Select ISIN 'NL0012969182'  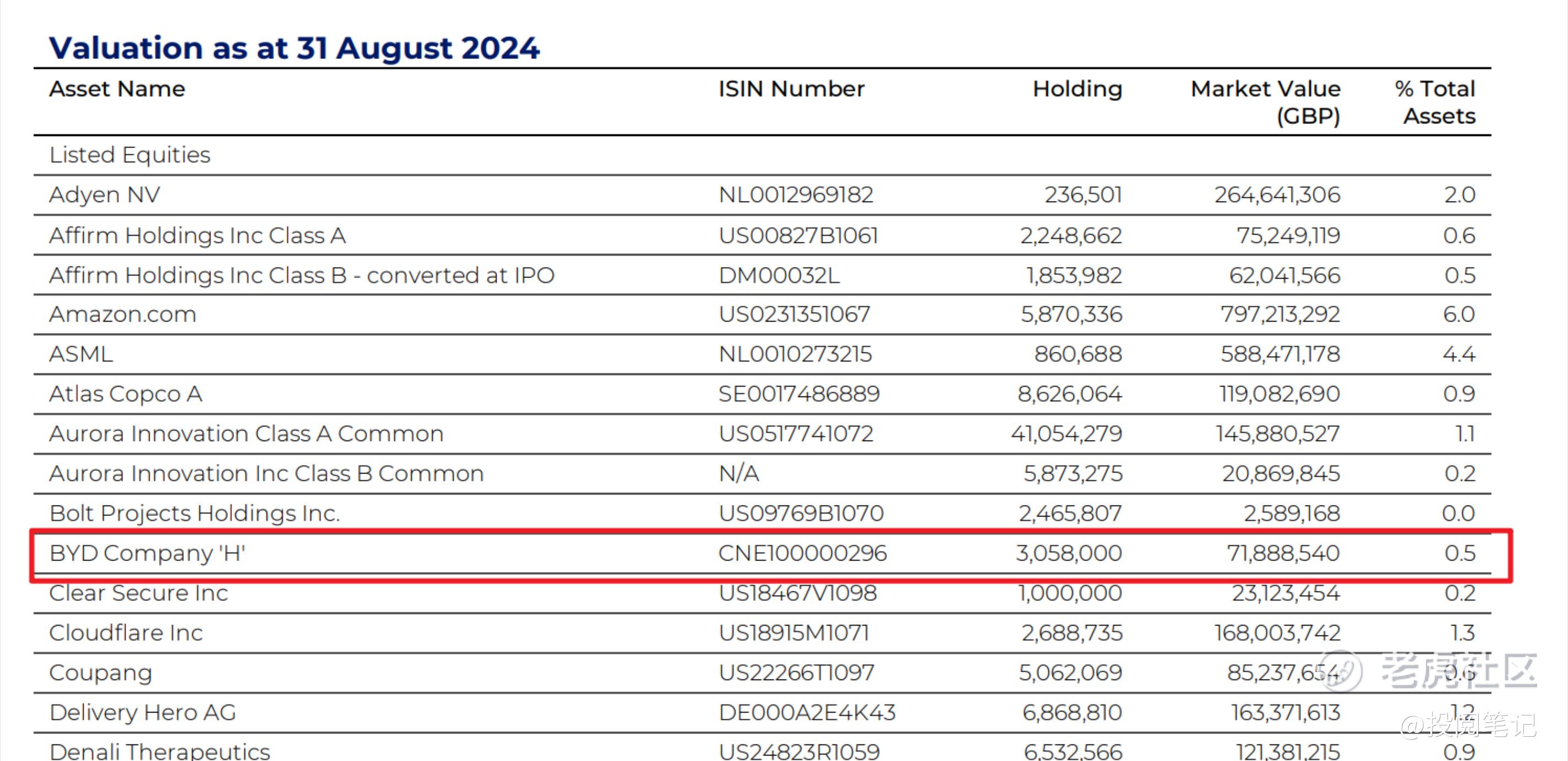[796, 195]
